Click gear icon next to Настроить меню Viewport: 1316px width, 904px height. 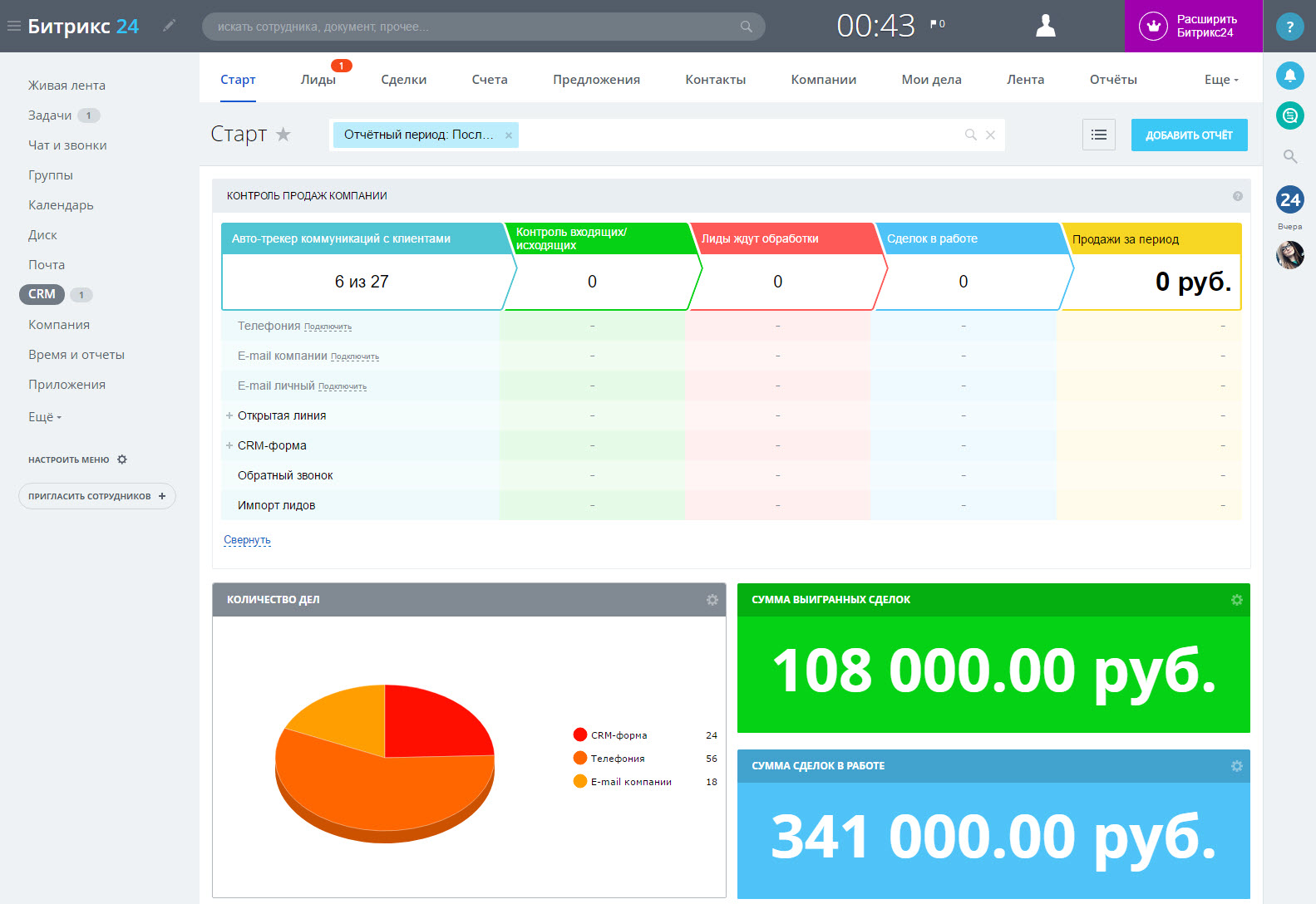(122, 459)
